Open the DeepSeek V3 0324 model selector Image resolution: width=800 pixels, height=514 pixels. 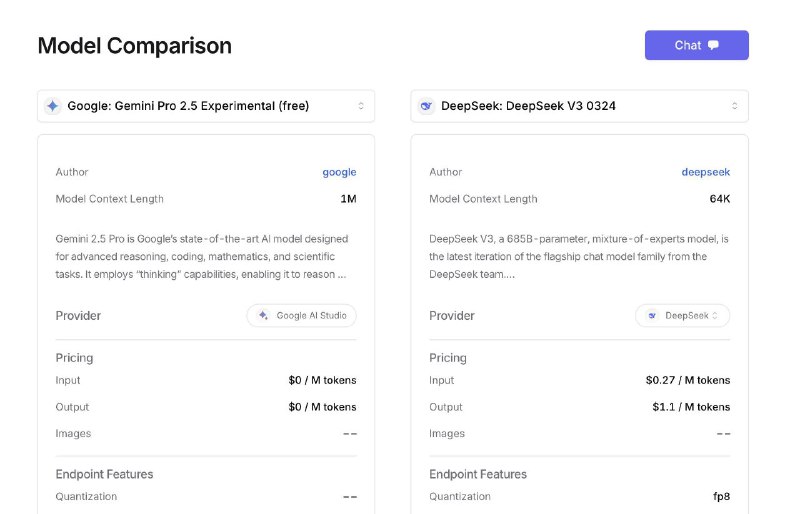[x=580, y=106]
